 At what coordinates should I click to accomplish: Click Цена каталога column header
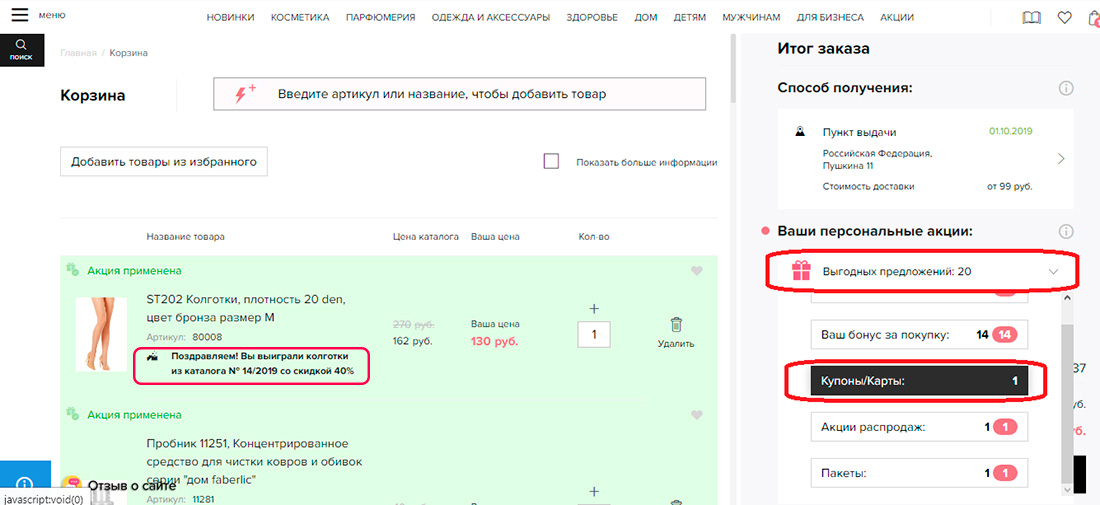click(x=426, y=237)
